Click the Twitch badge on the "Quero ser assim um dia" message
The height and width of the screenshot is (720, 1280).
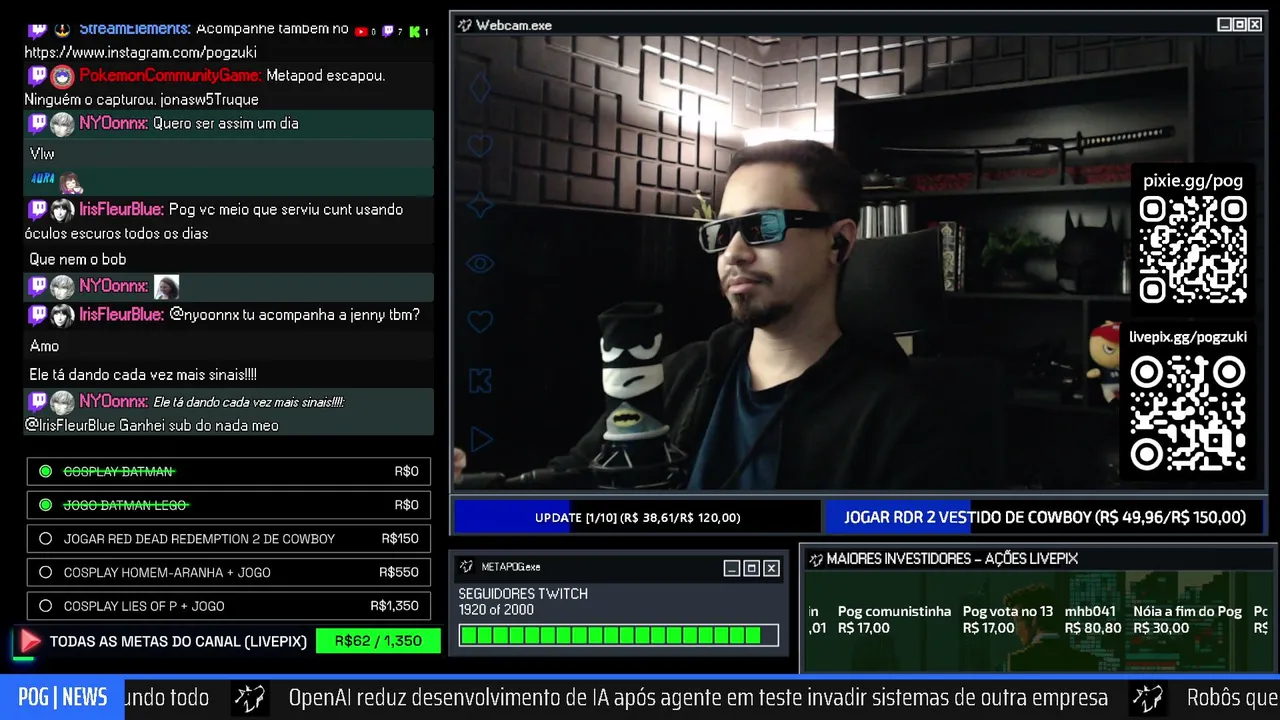point(37,124)
